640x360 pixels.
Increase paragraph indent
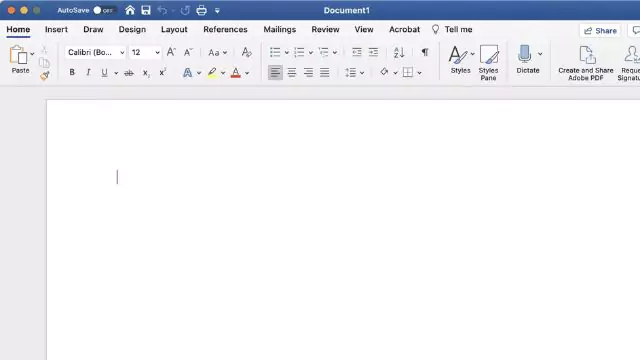coord(373,52)
